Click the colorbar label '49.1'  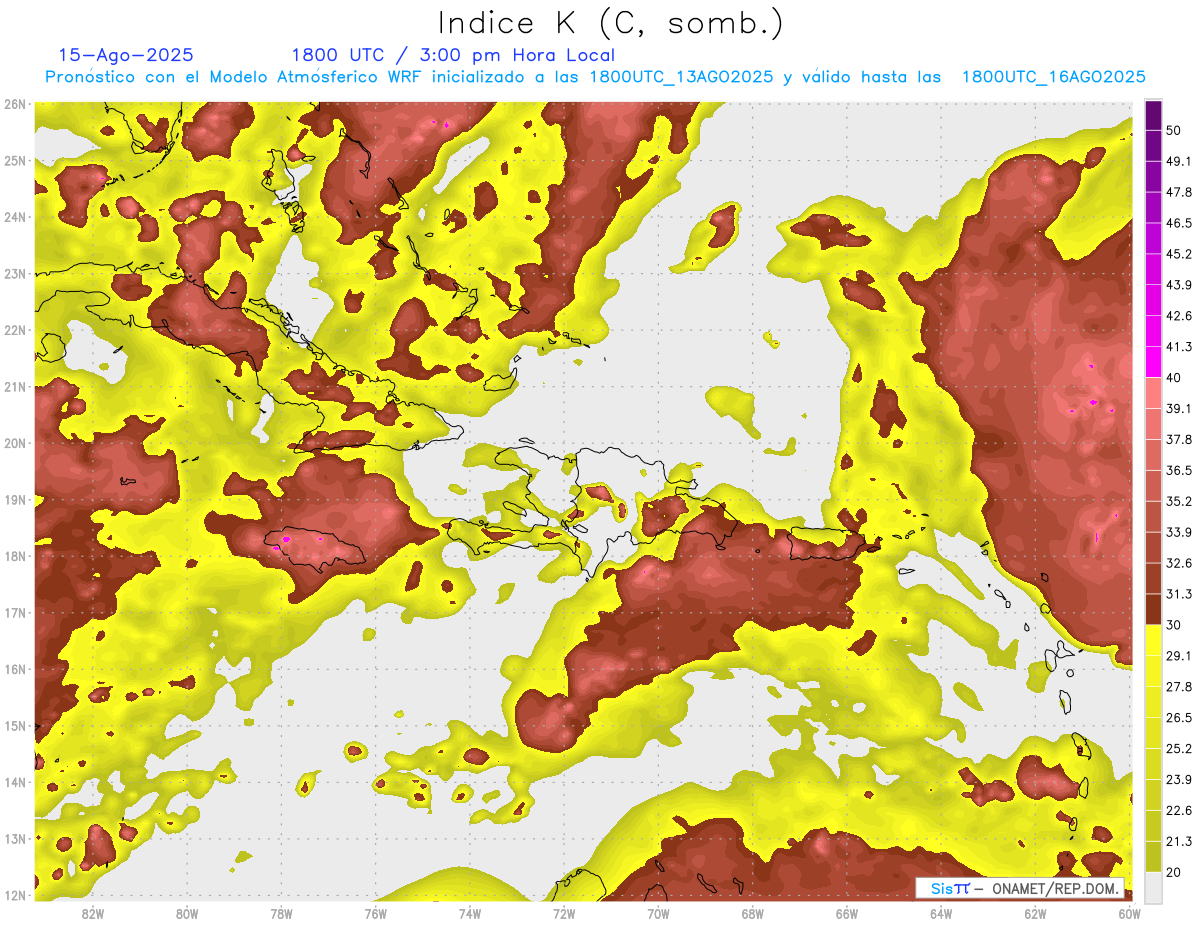coord(1179,161)
